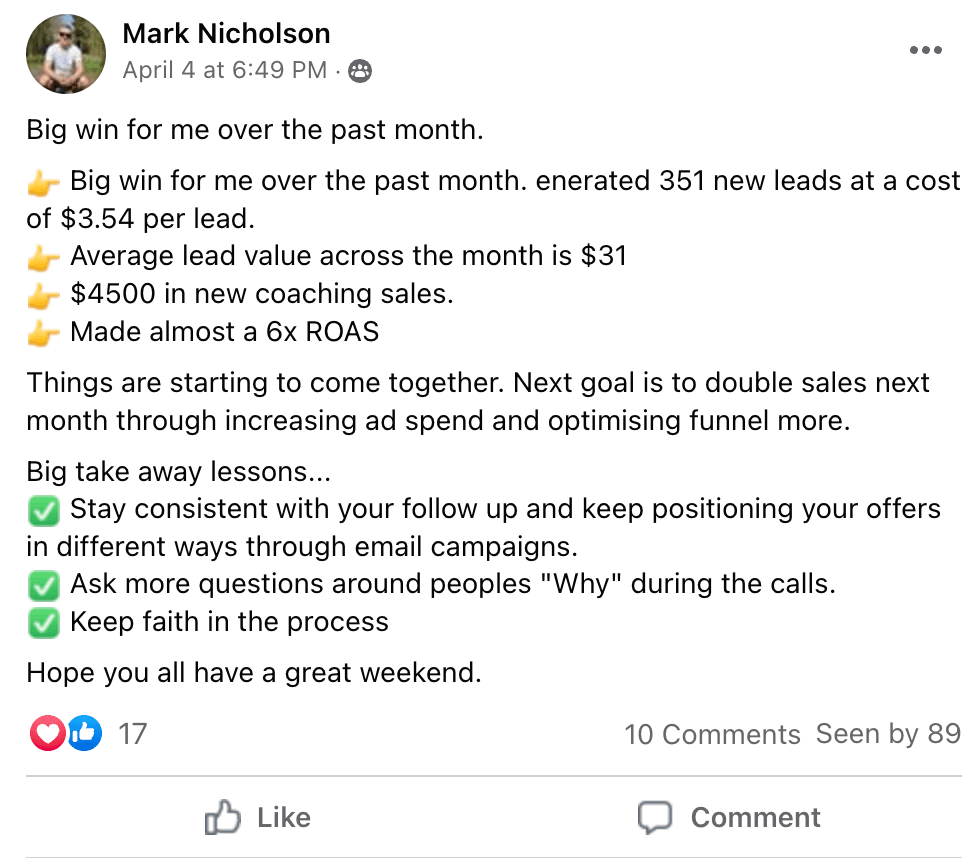Click the blue thumbs-up reaction icon
This screenshot has height=858, width=980.
(84, 734)
